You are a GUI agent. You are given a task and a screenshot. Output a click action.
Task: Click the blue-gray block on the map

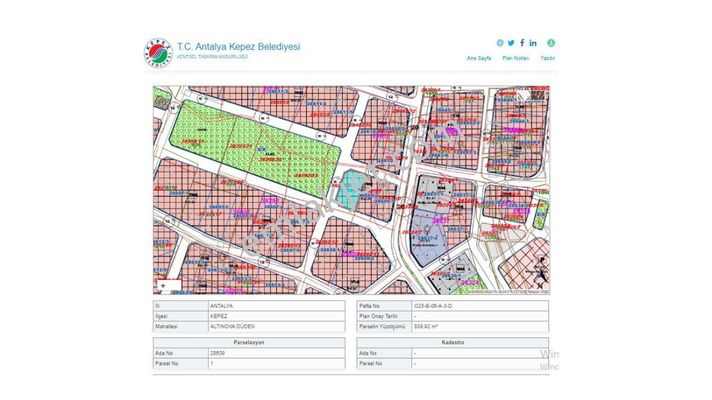click(x=427, y=238)
